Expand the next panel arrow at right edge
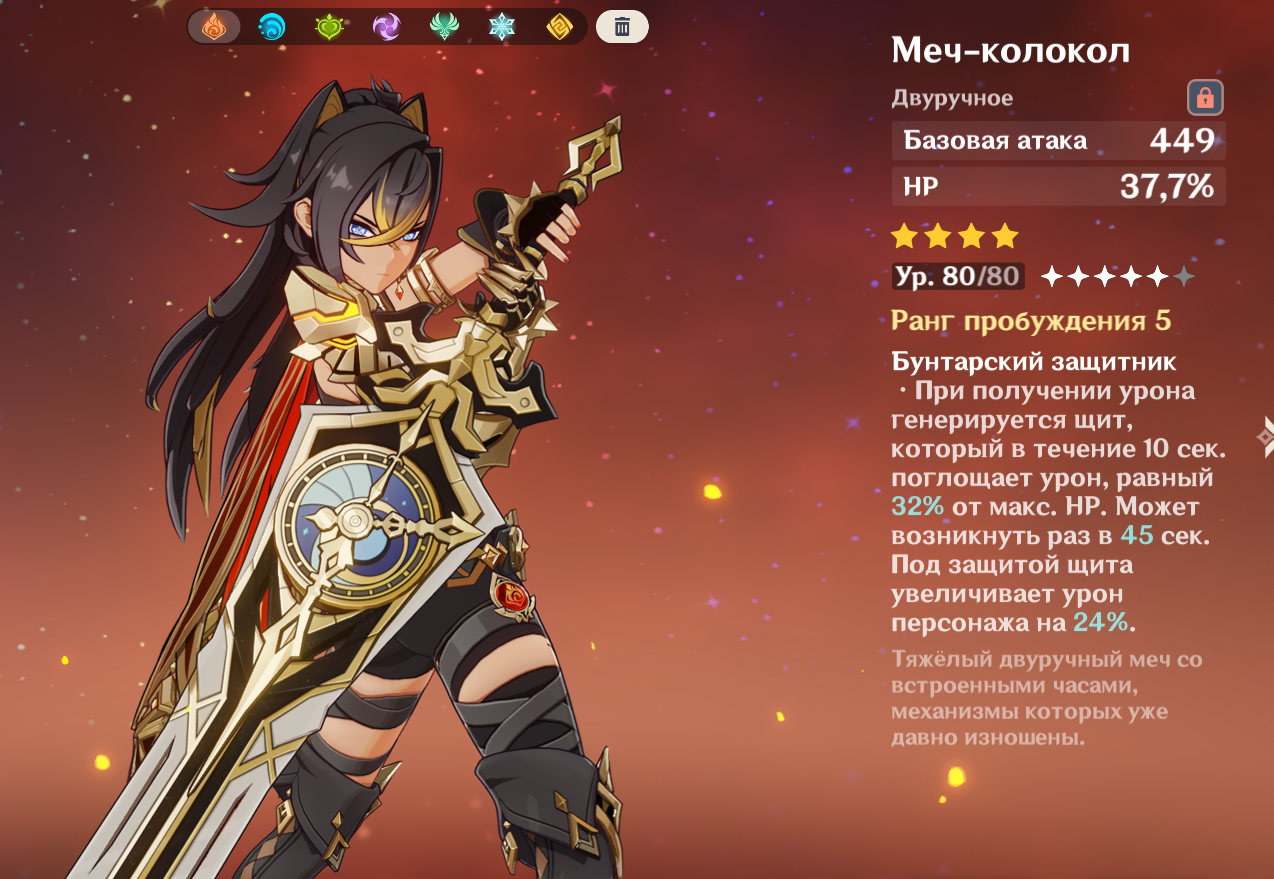Image resolution: width=1274 pixels, height=879 pixels. [x=1265, y=435]
